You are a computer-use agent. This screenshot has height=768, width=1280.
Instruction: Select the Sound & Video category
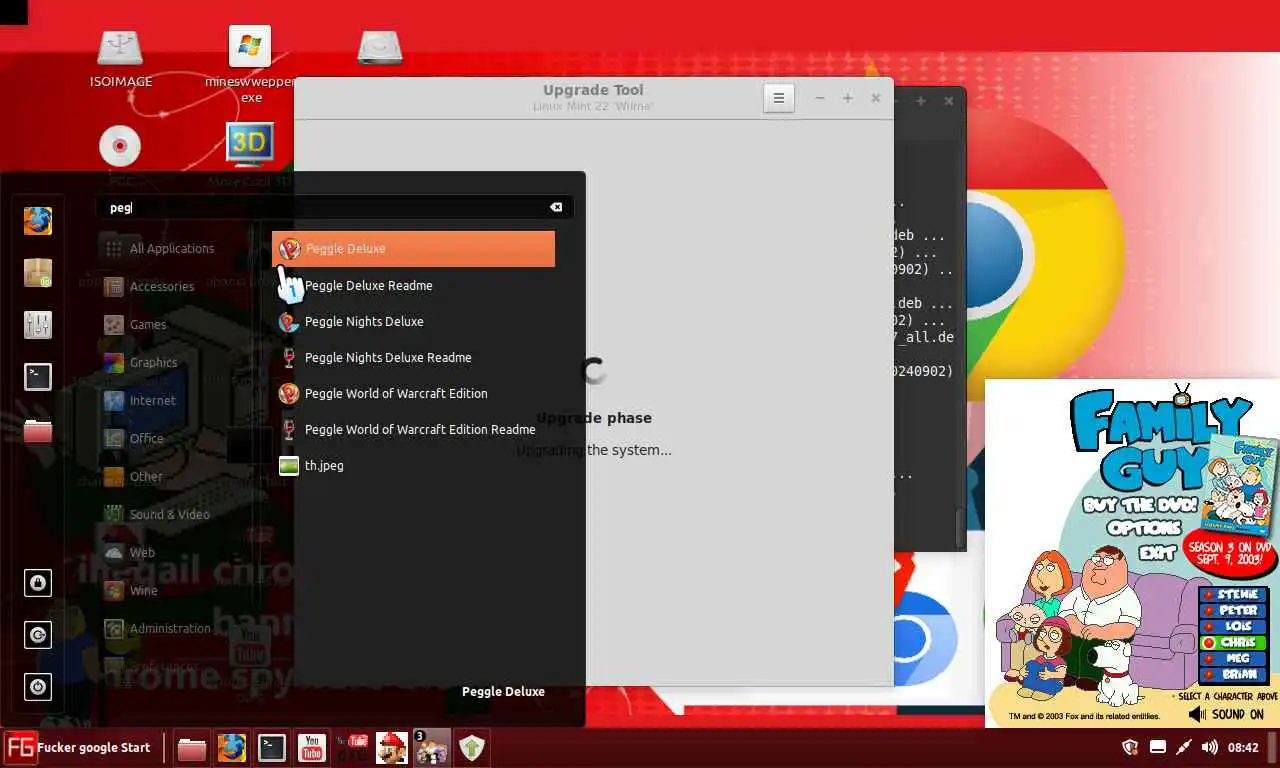click(172, 514)
